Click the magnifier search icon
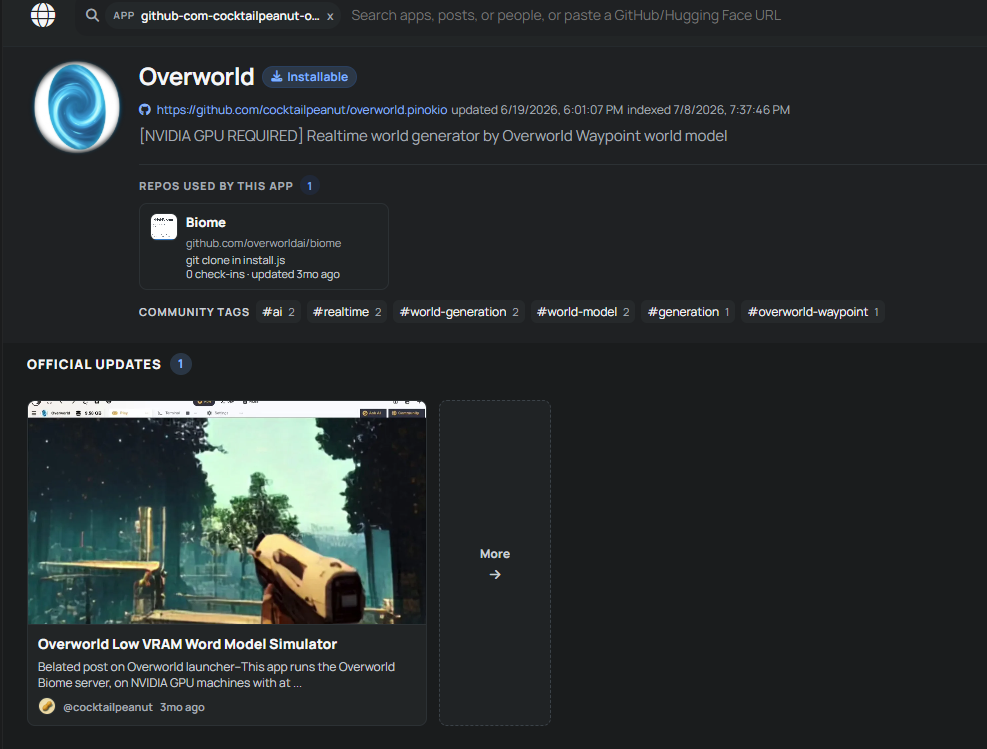 [93, 15]
